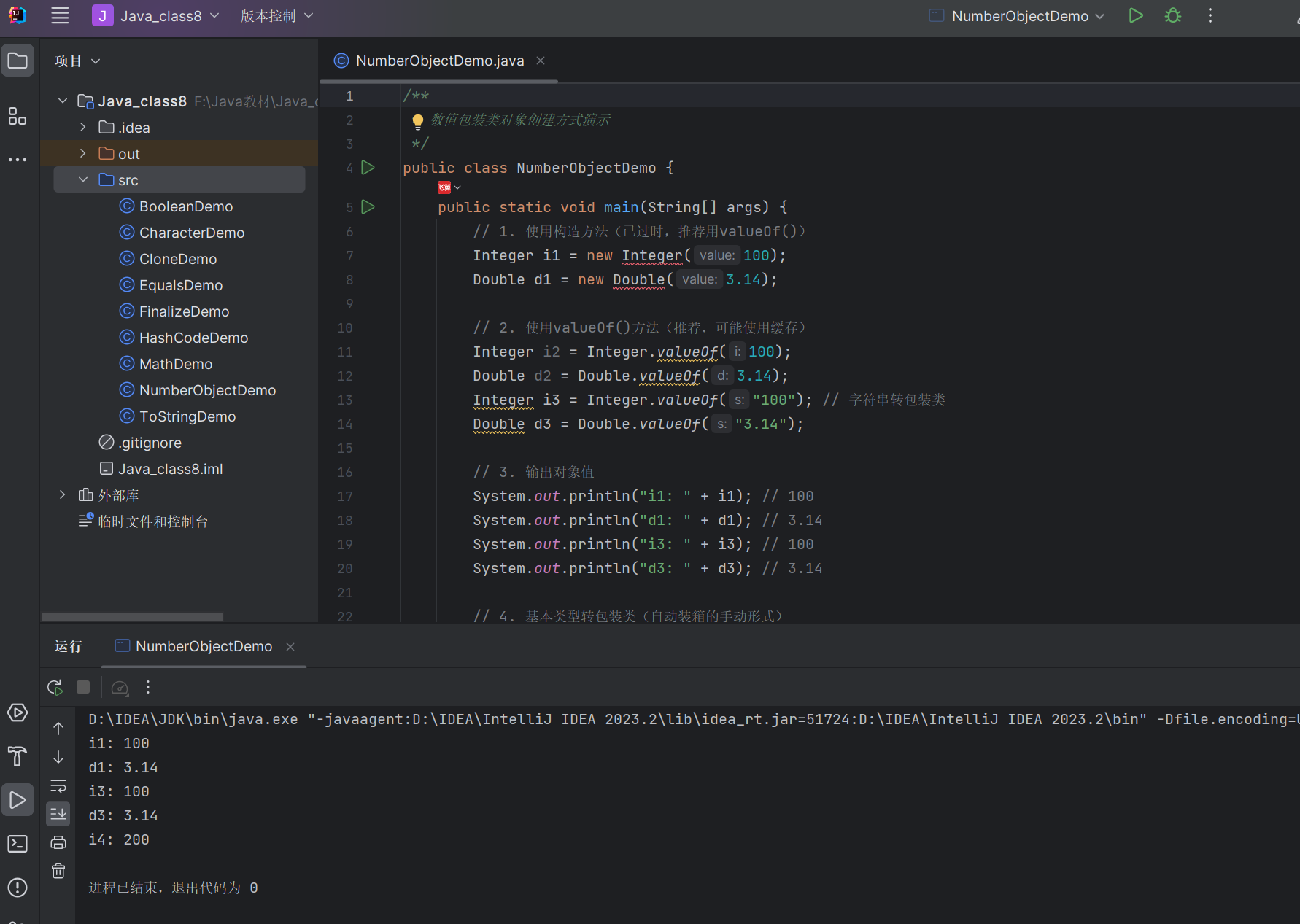Toggle scroll to end in console
The height and width of the screenshot is (924, 1300).
click(x=58, y=813)
